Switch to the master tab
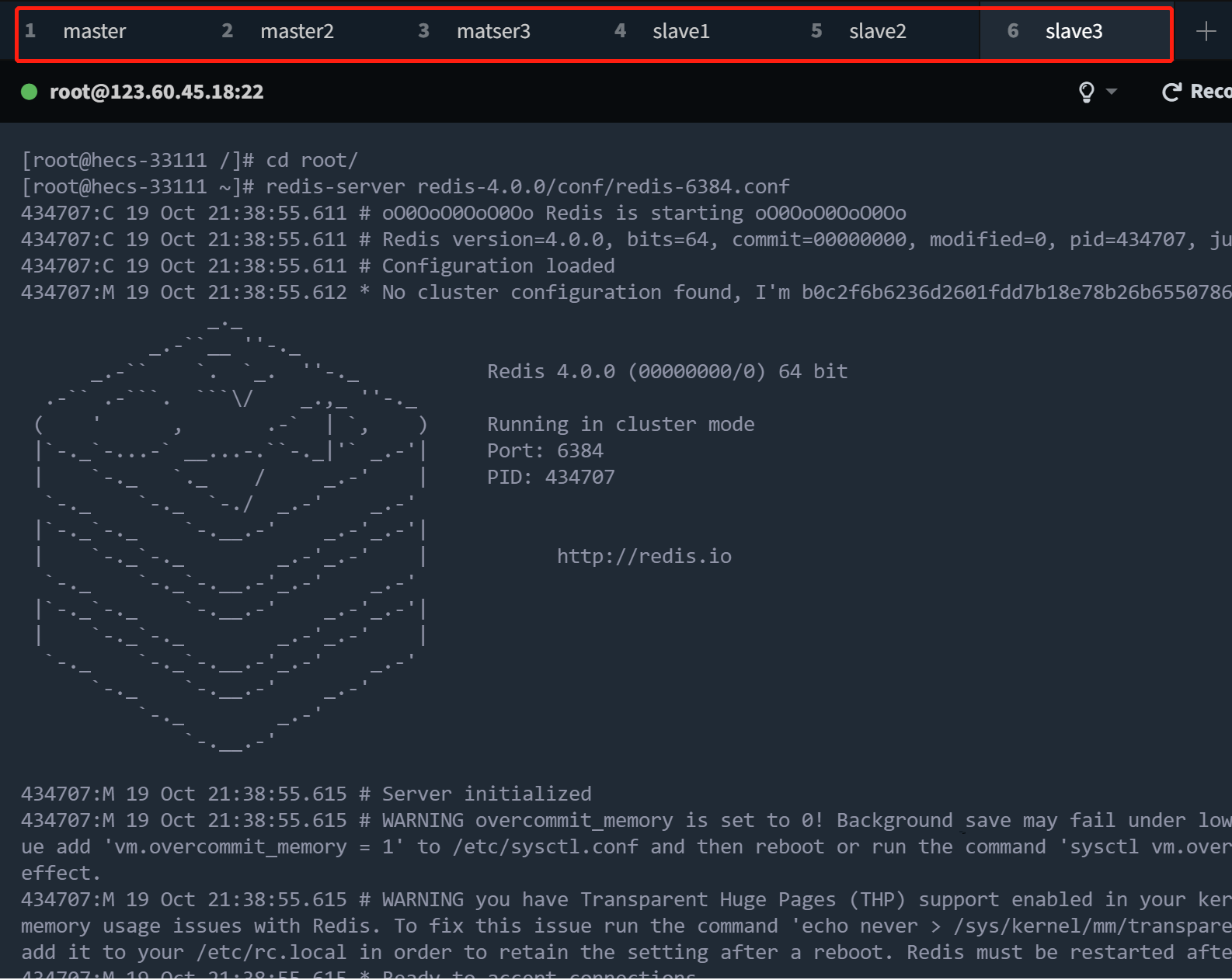Viewport: 1232px width, 980px height. click(x=94, y=32)
